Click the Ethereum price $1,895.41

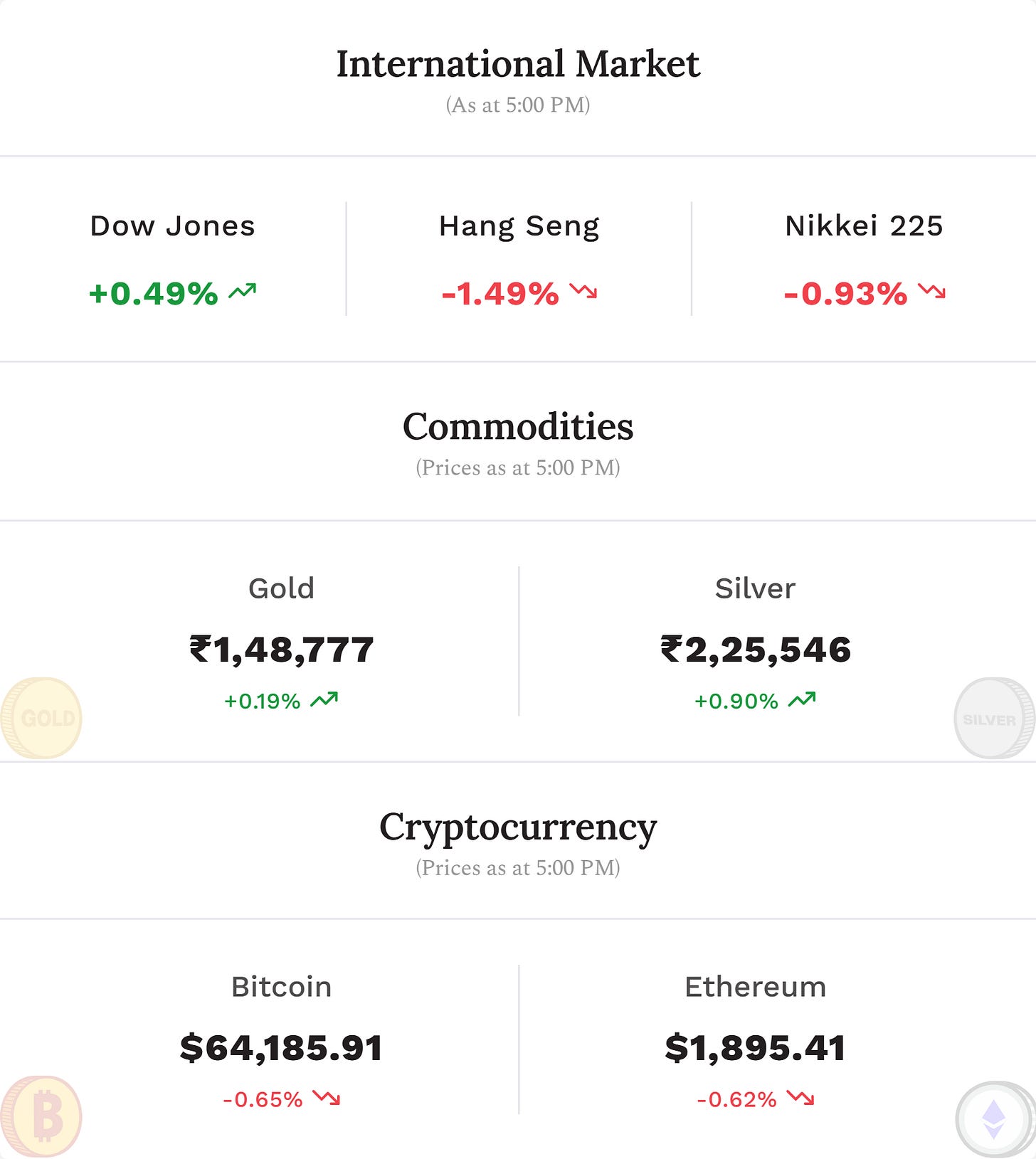coord(756,1048)
